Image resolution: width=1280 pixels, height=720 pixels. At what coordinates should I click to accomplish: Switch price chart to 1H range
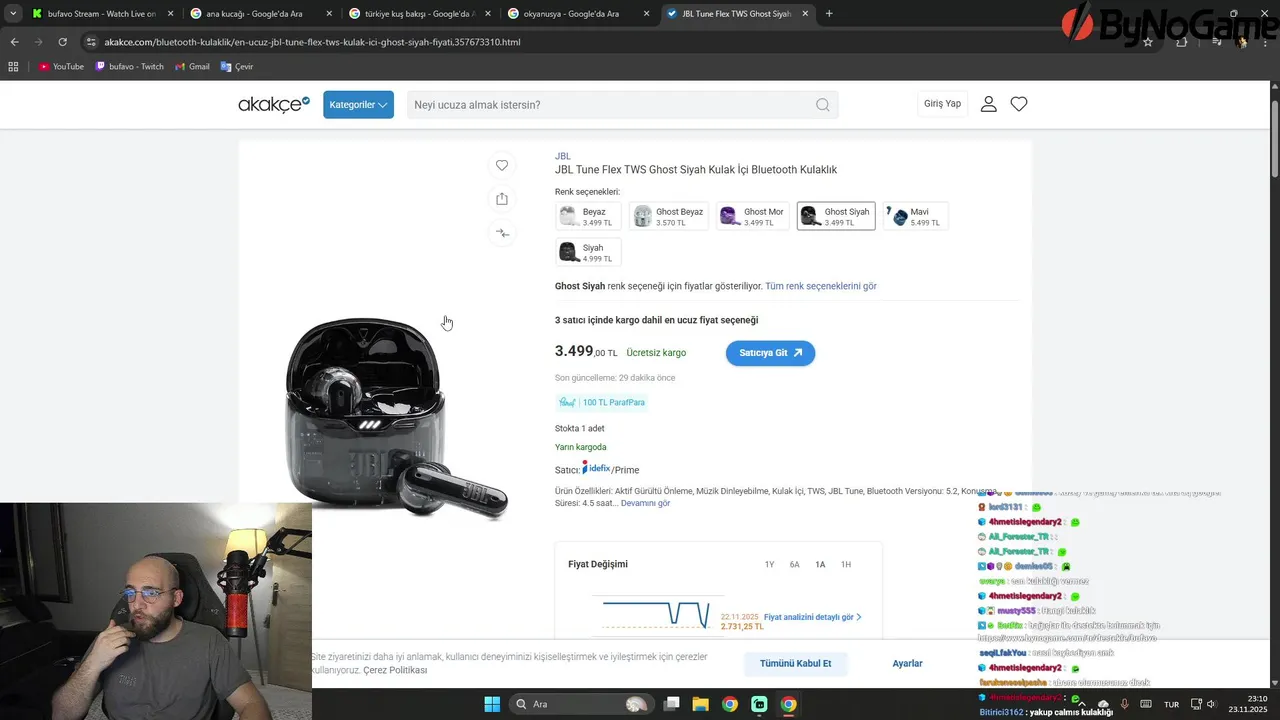coord(846,565)
